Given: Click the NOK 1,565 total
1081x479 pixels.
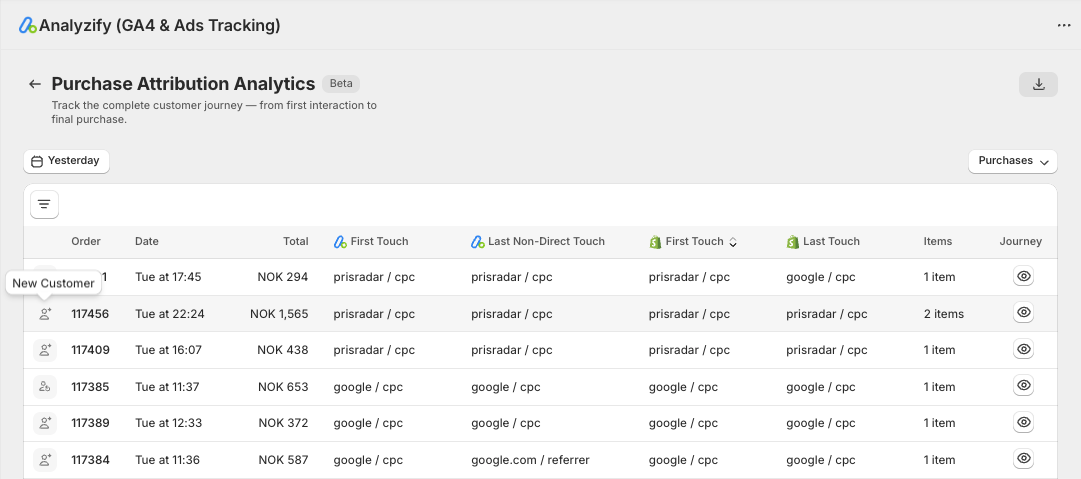Looking at the screenshot, I should click(x=279, y=314).
